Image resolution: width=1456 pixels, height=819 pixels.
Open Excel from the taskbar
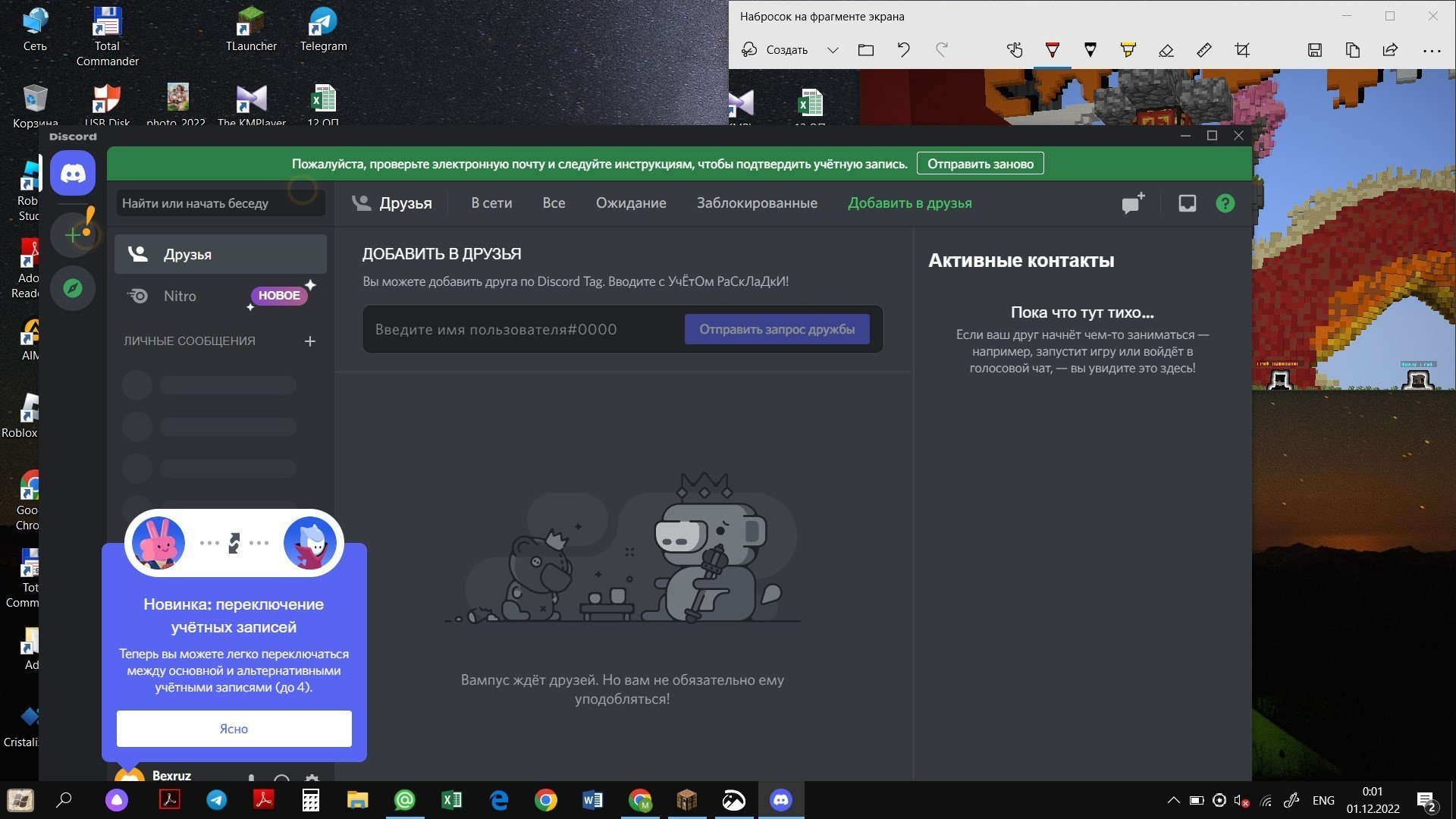tap(452, 800)
